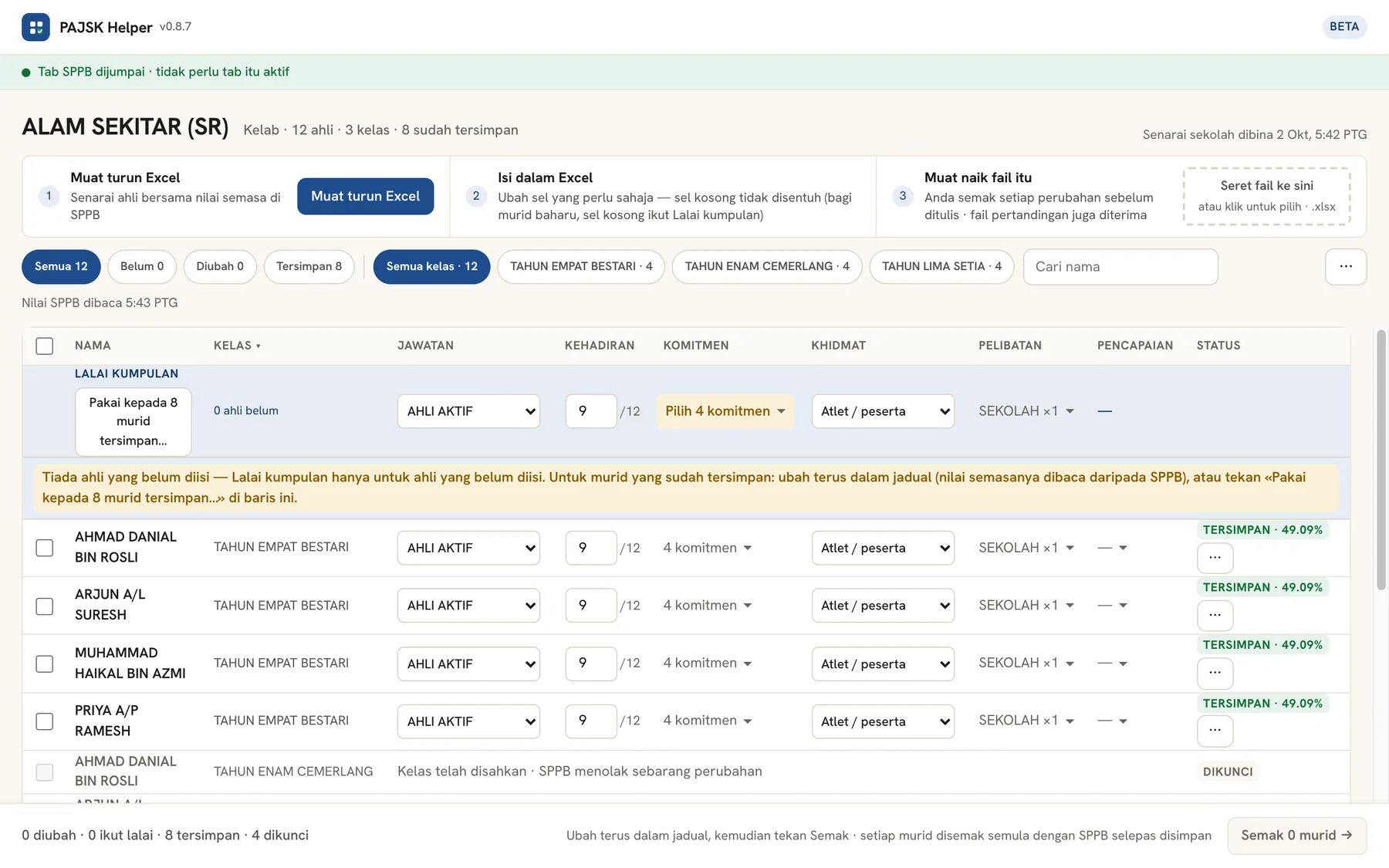The image size is (1389, 868).
Task: Filter by 'Belum 0' status tab
Action: coord(142,267)
